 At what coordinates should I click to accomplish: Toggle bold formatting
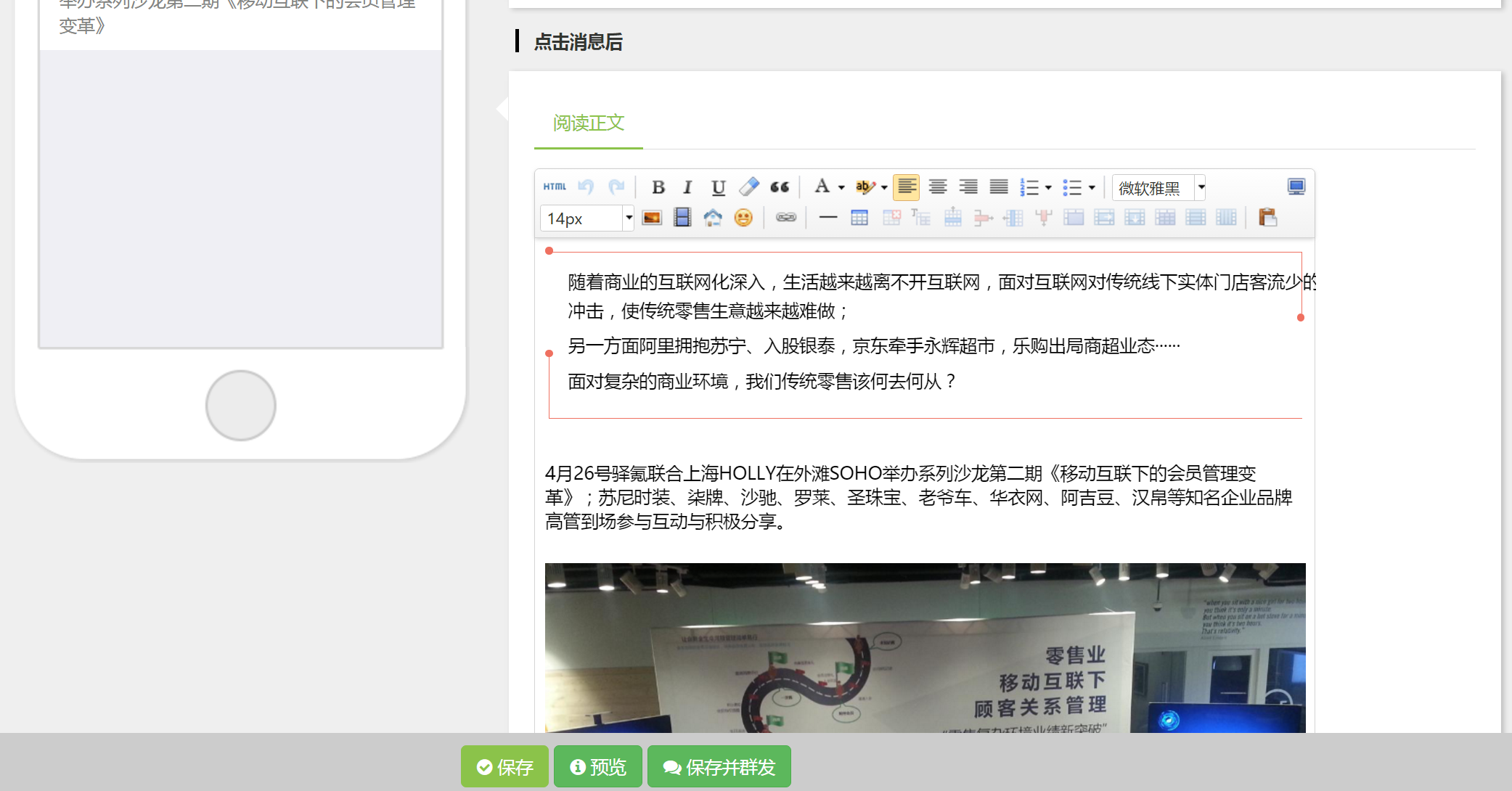click(x=658, y=187)
